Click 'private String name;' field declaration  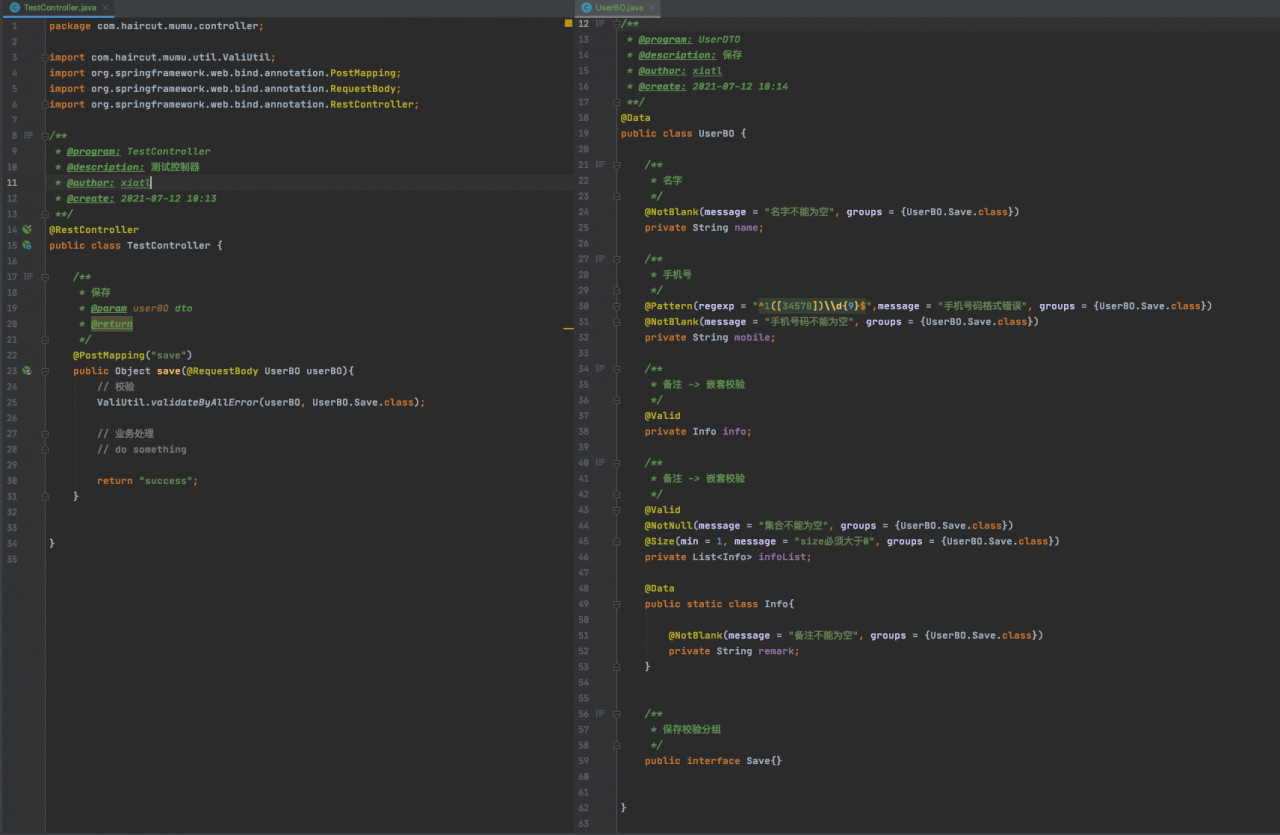(x=704, y=228)
